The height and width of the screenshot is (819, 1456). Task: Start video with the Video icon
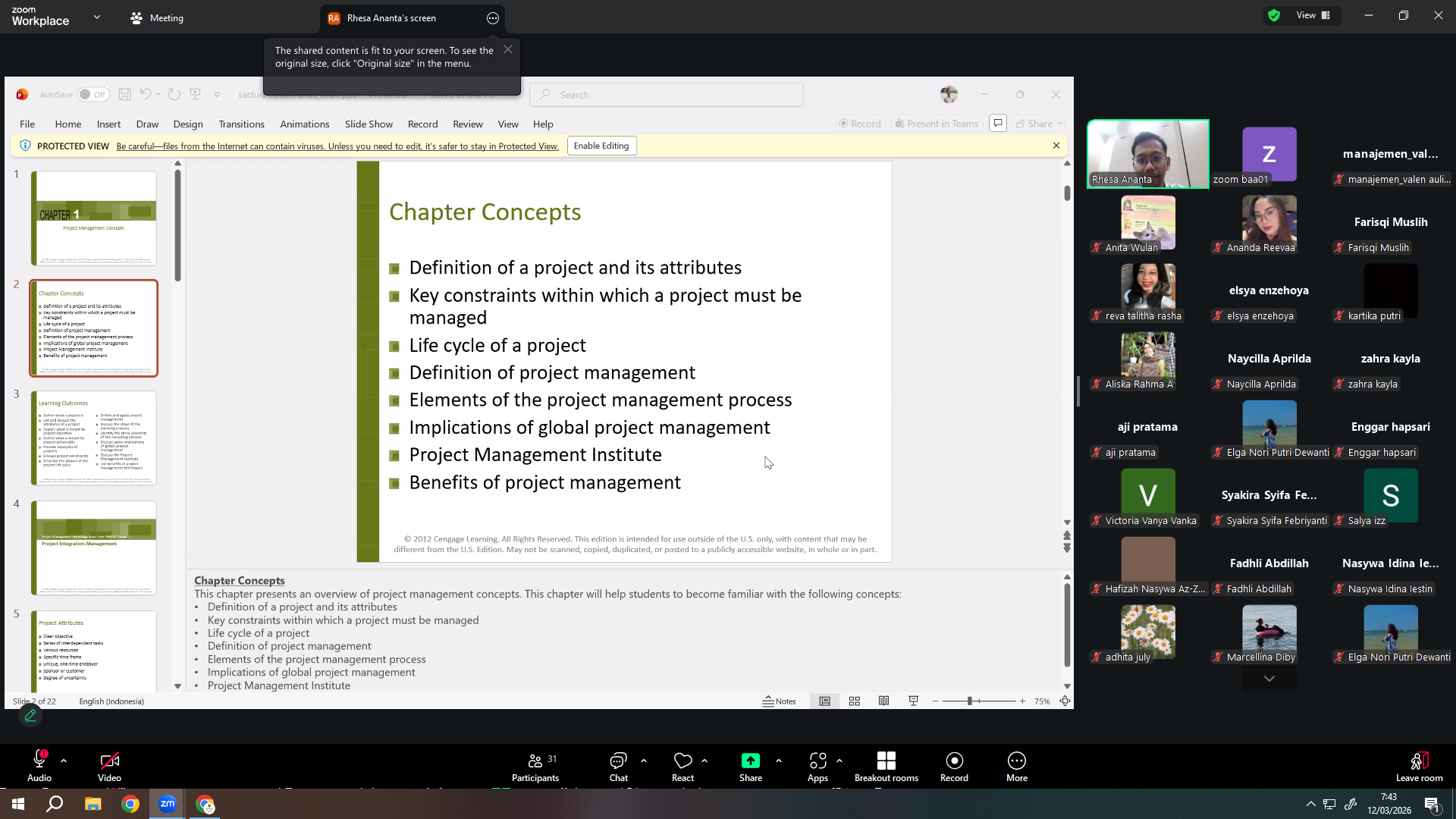coord(109,760)
